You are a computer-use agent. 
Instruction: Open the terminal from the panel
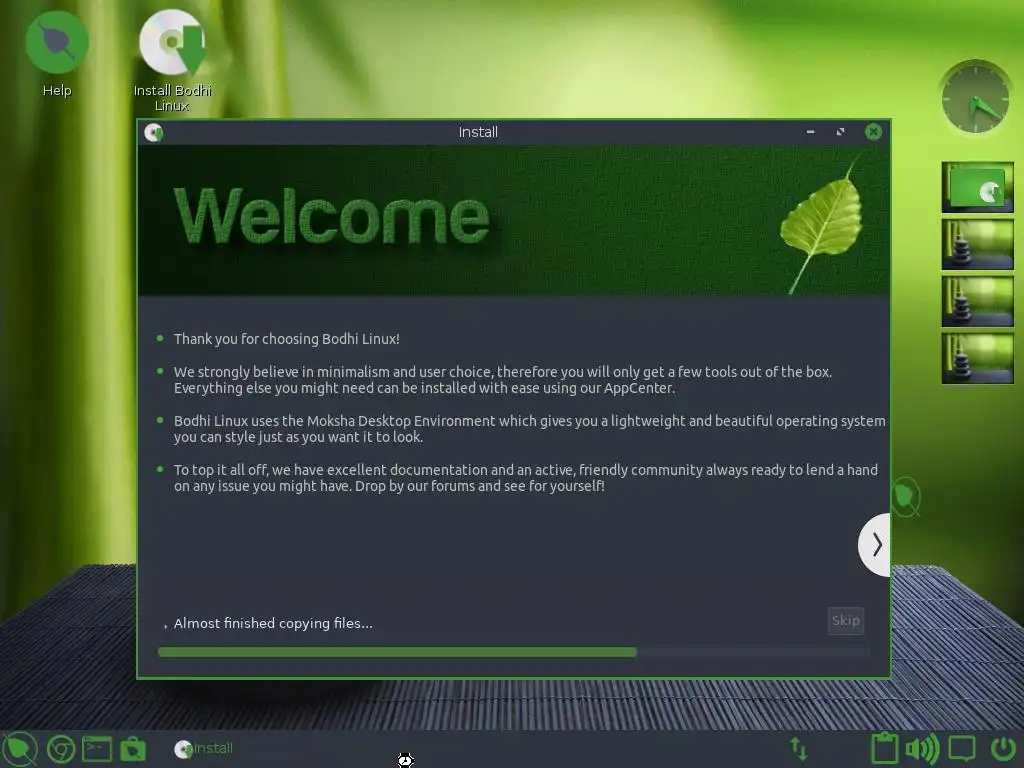pyautogui.click(x=97, y=749)
